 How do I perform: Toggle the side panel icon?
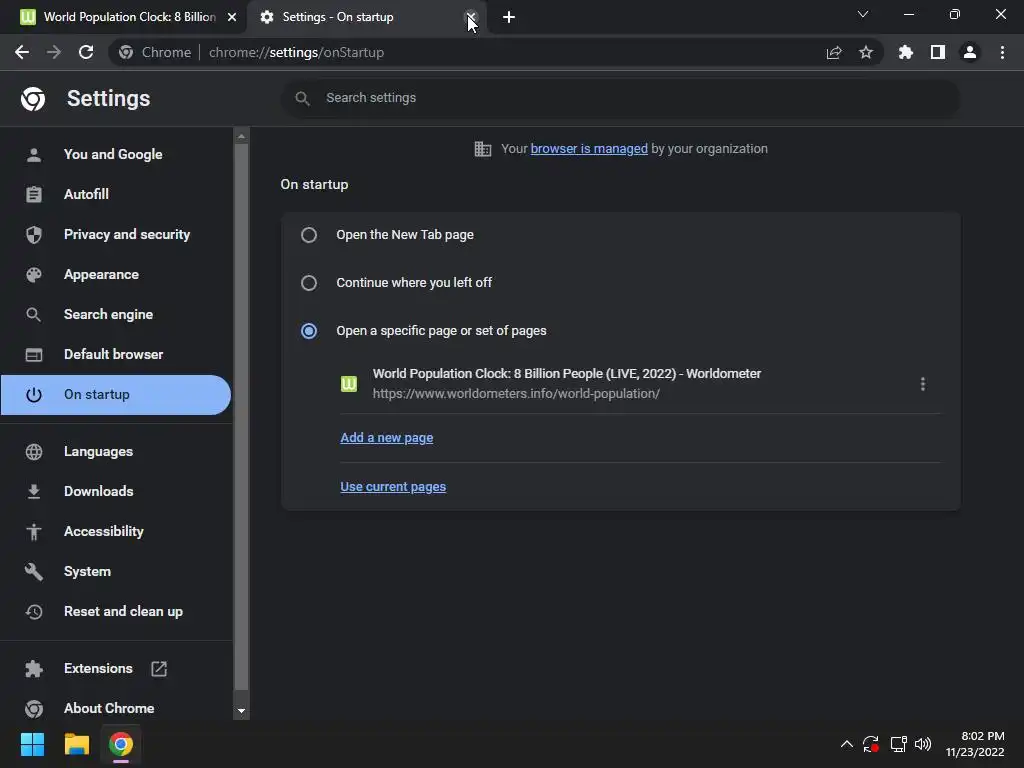(x=938, y=52)
